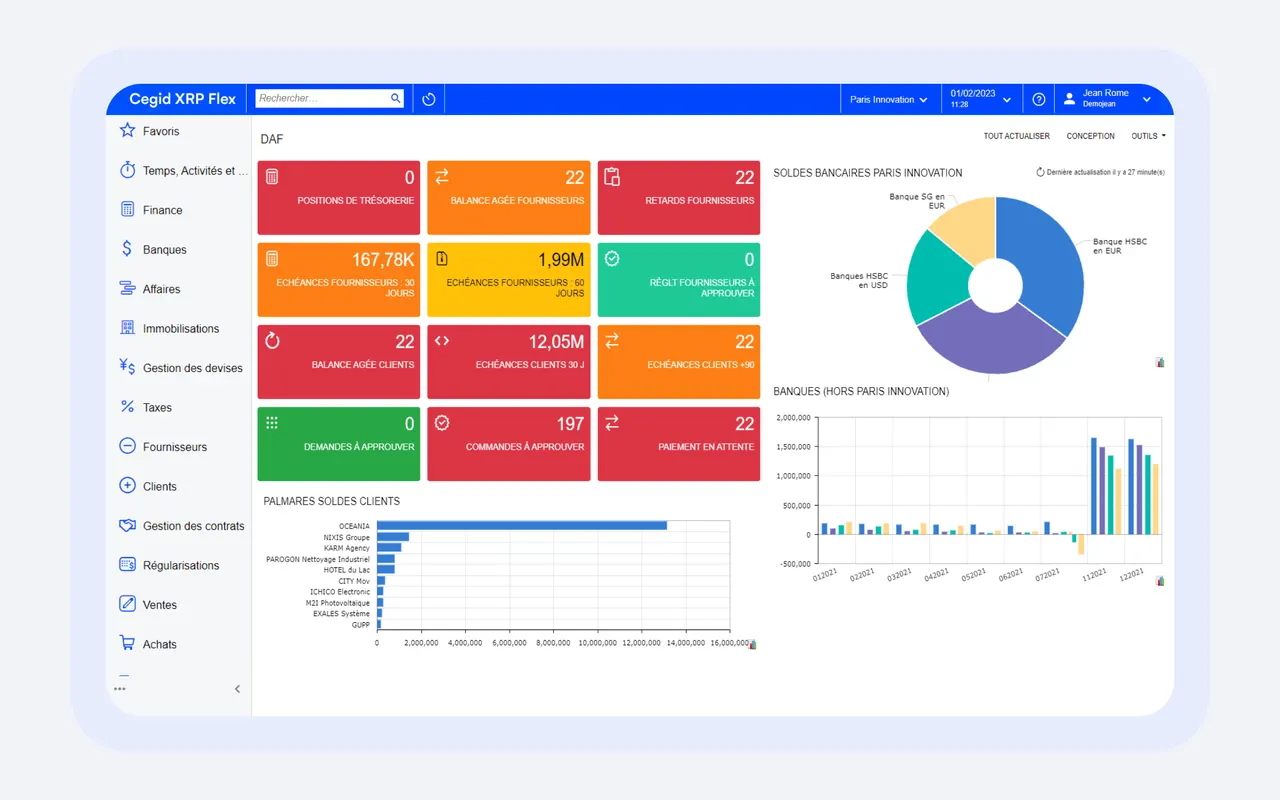Open Clients plus-circle icon

(127, 486)
